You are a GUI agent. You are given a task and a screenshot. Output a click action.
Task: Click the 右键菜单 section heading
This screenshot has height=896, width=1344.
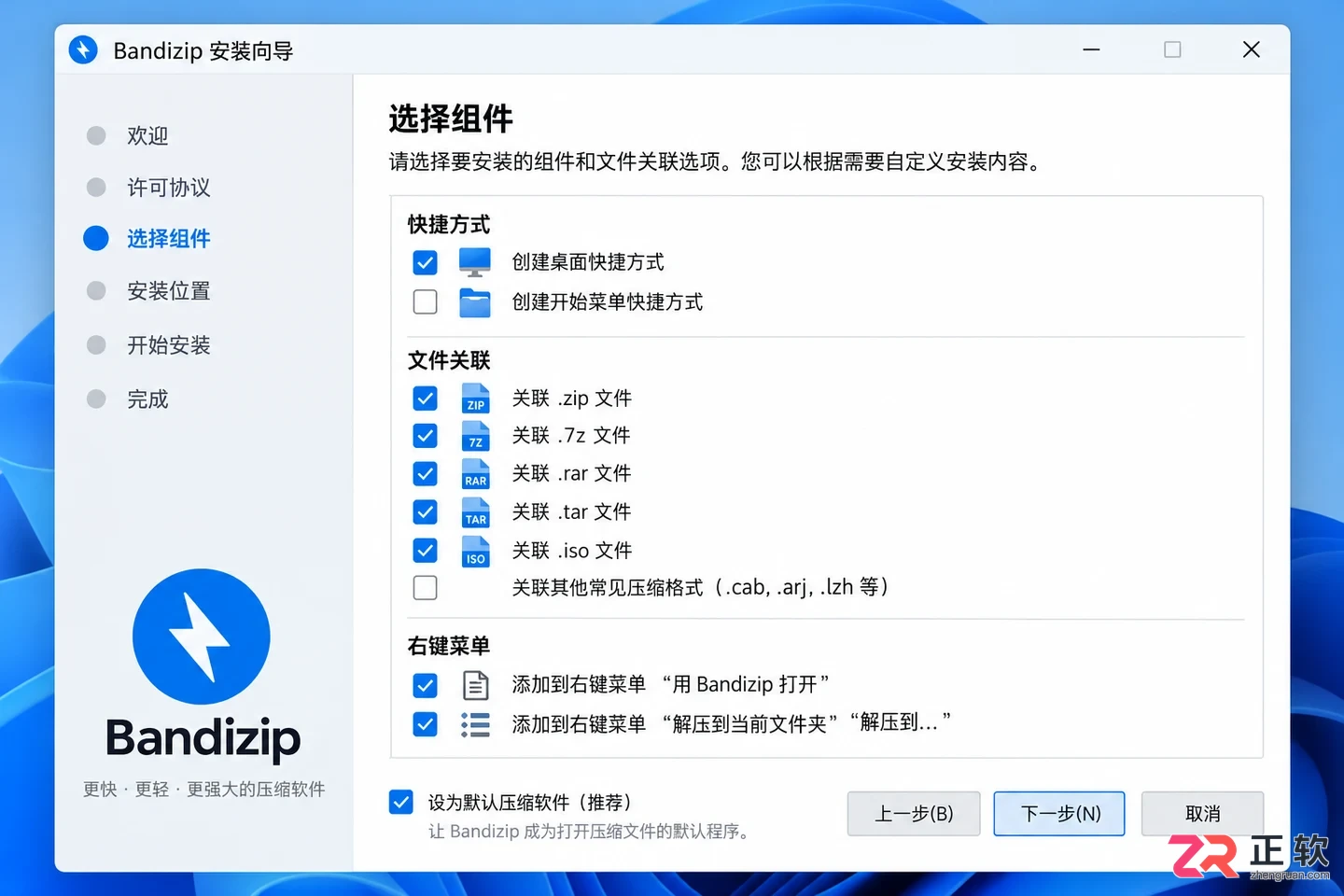point(449,646)
